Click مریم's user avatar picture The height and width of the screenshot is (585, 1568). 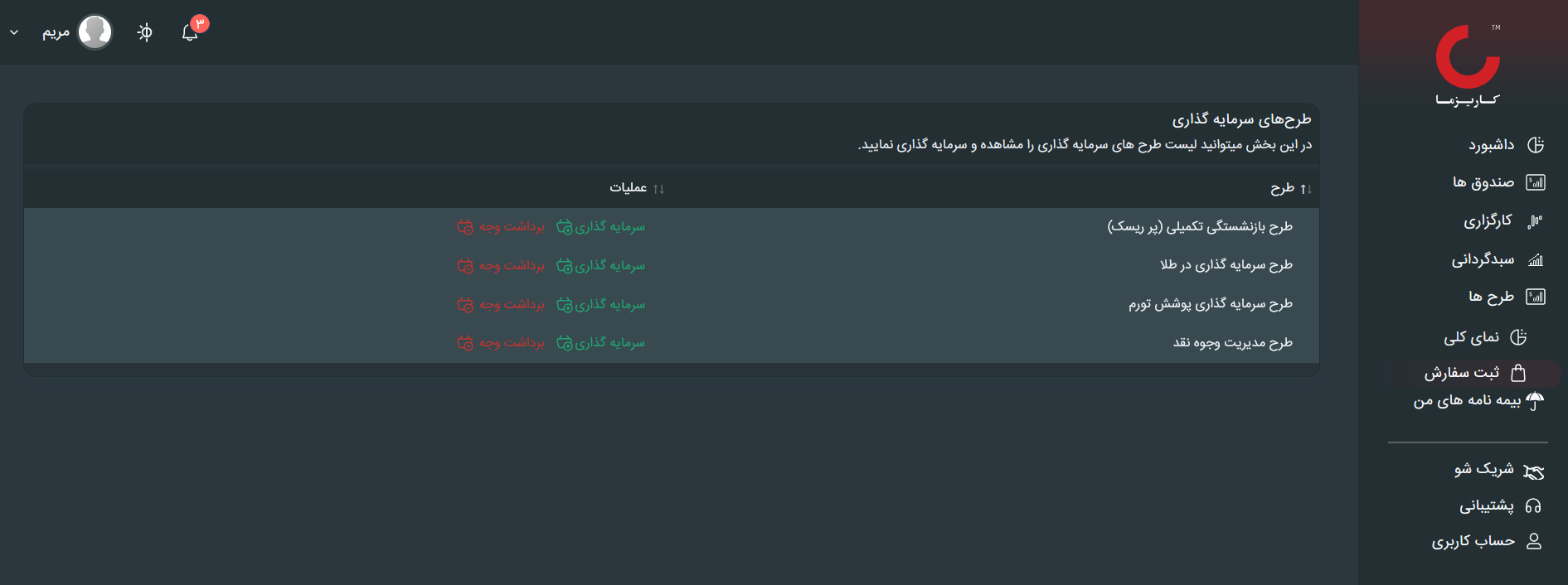95,32
